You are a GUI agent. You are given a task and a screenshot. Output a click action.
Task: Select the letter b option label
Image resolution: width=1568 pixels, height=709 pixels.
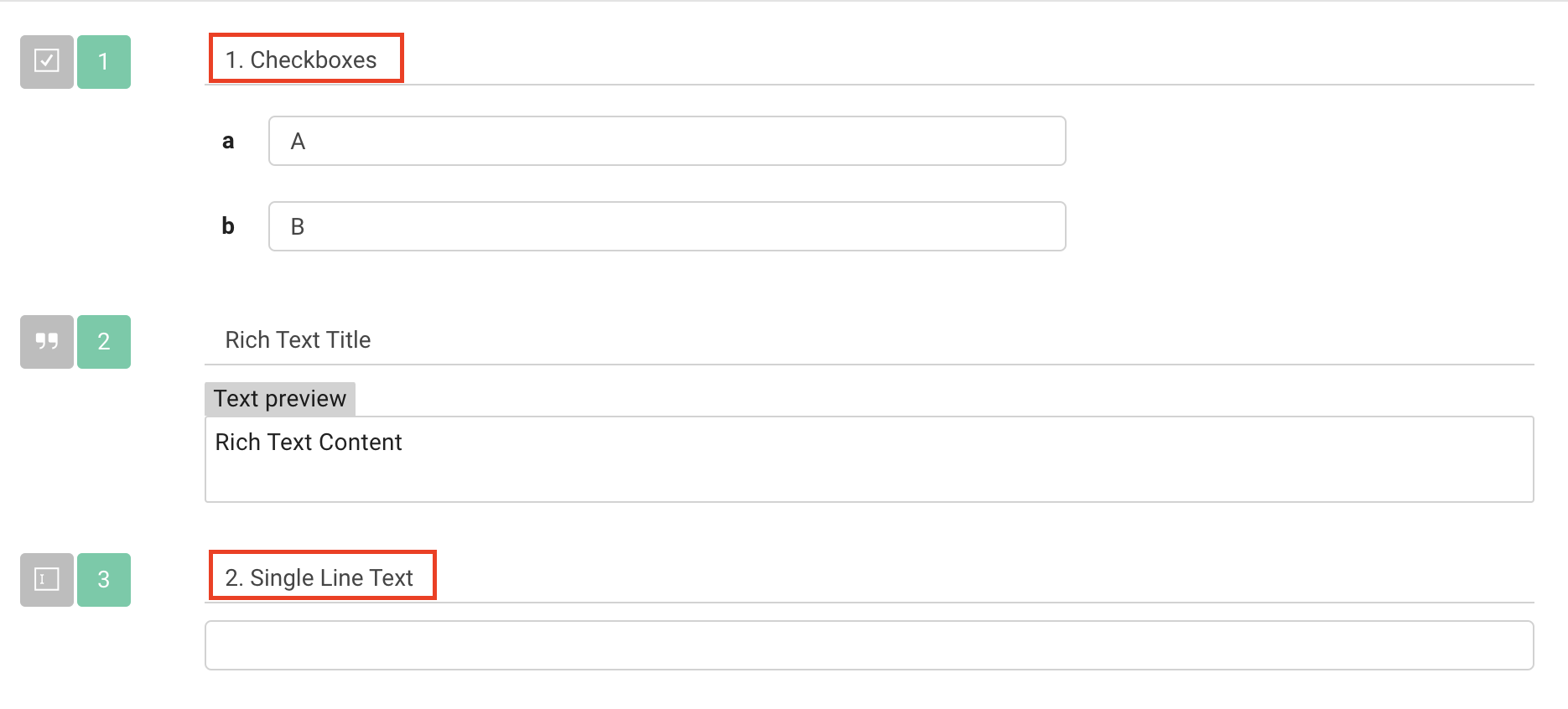tap(227, 226)
